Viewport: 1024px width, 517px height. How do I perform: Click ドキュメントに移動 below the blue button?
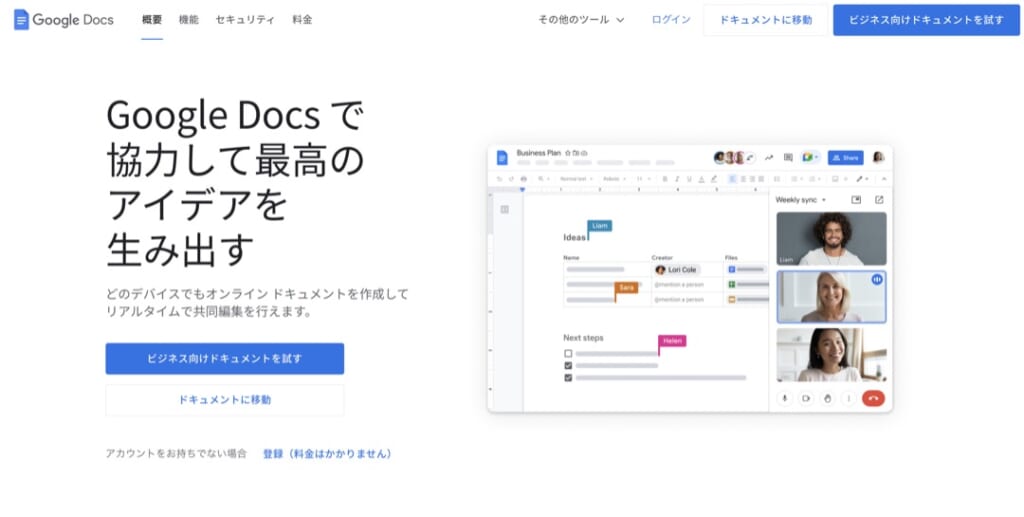[x=225, y=400]
